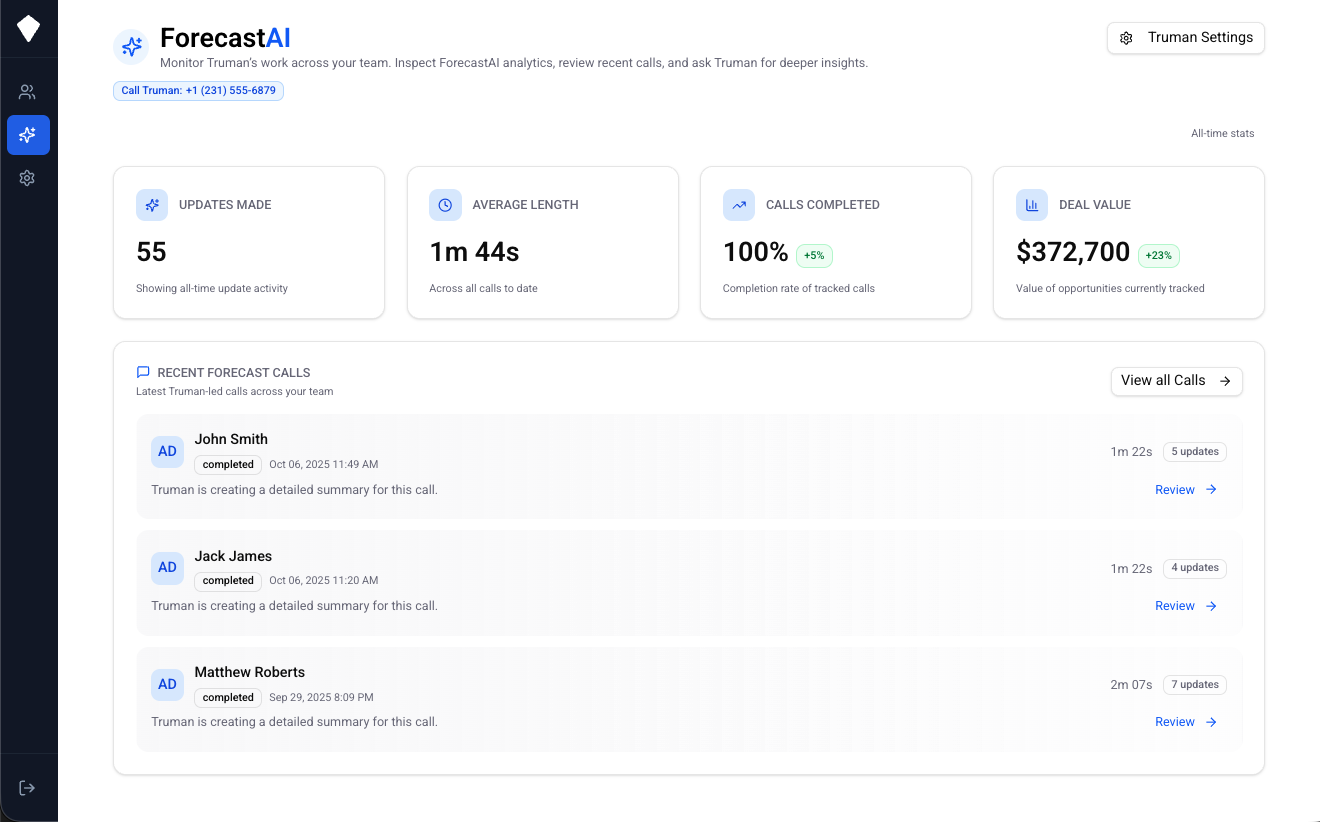Click the trend arrow icon on Calls Completed
The width and height of the screenshot is (1320, 822).
pos(738,204)
